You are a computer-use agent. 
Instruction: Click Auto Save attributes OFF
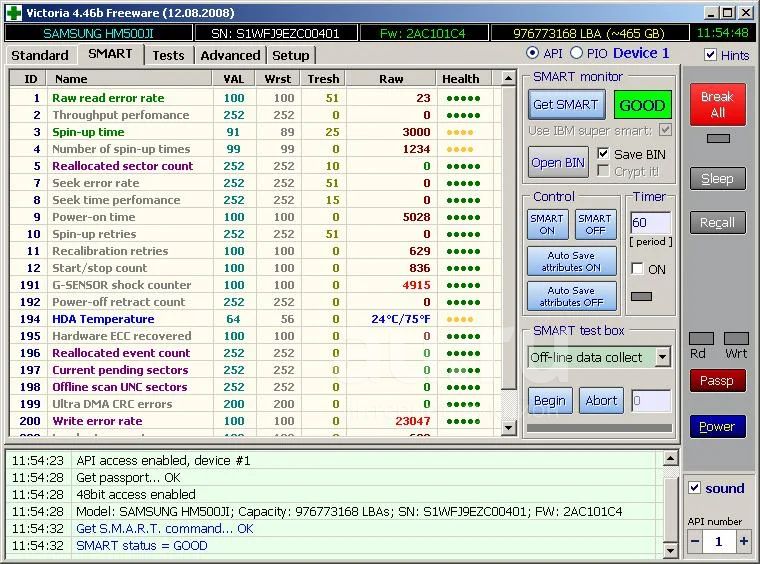coord(571,296)
